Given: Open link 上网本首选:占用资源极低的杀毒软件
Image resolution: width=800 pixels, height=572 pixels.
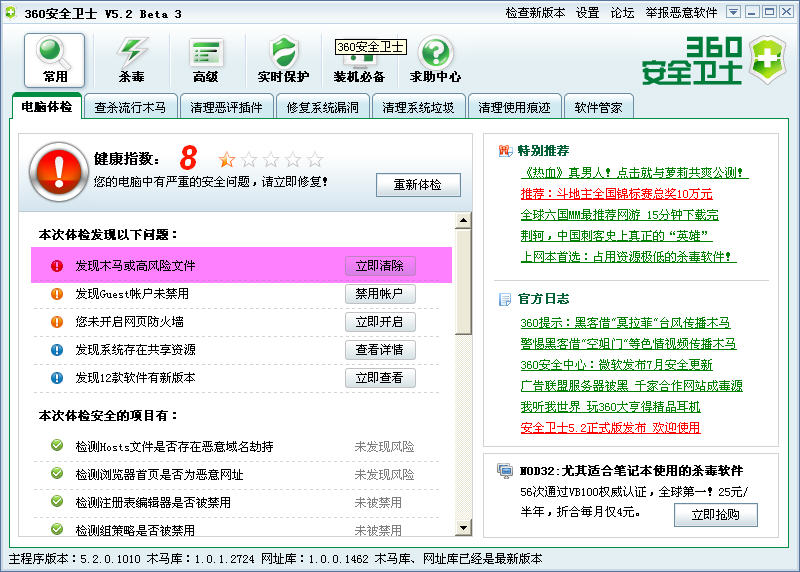Looking at the screenshot, I should tap(628, 256).
